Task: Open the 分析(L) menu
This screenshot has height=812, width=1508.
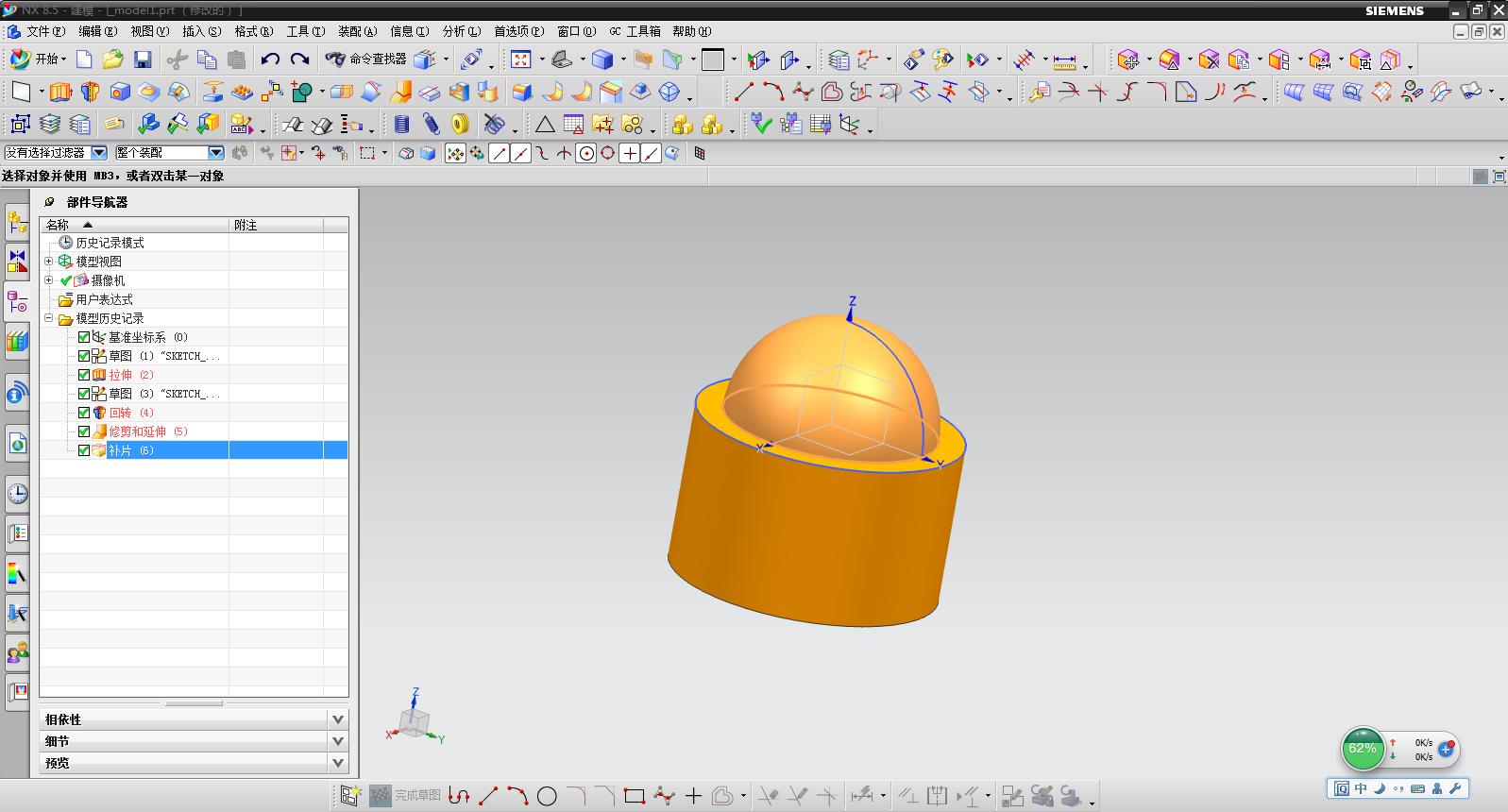Action: point(461,31)
